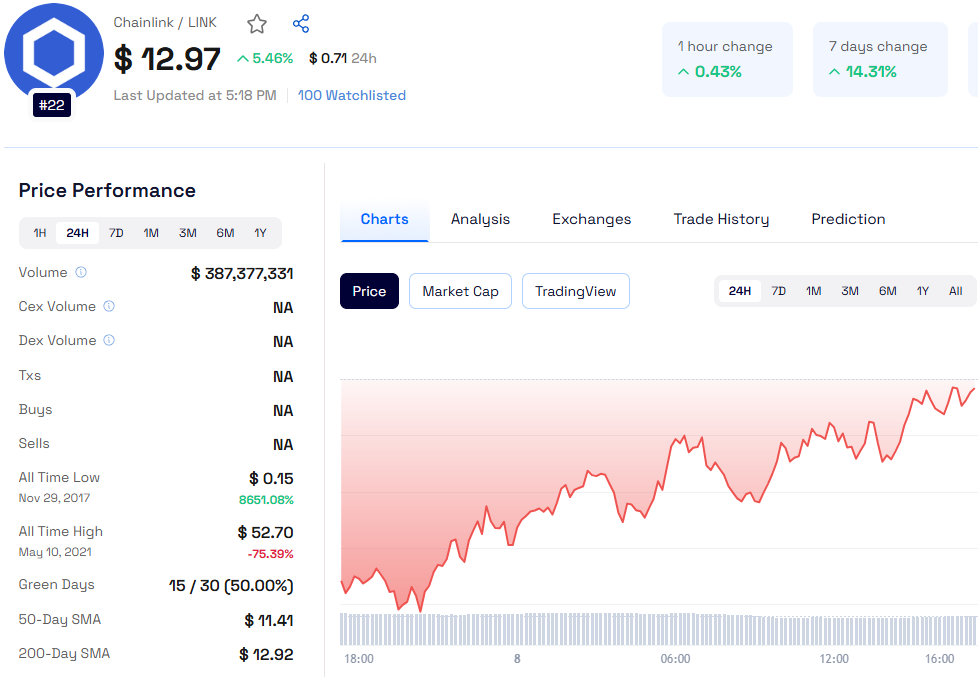Set chart range to 24H
Viewport: 978px width, 677px height.
(740, 291)
